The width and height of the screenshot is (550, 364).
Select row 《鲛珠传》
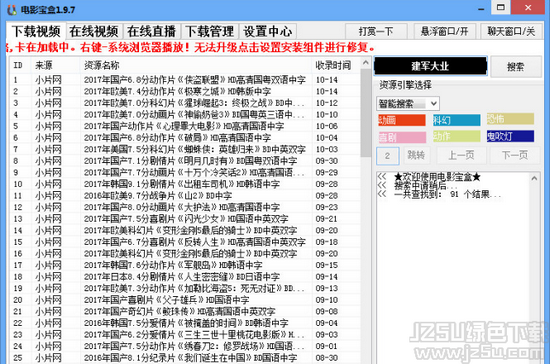pyautogui.click(x=185, y=311)
